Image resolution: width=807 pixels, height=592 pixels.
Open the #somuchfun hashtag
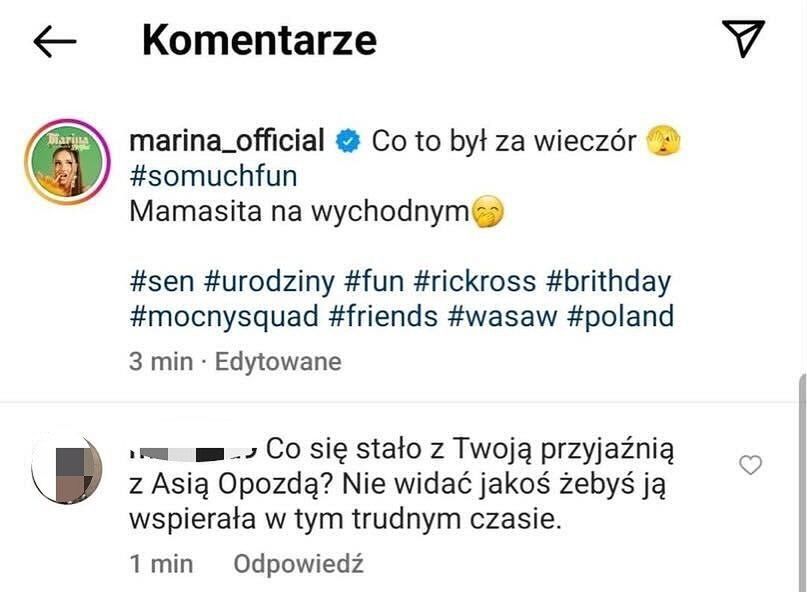[214, 176]
